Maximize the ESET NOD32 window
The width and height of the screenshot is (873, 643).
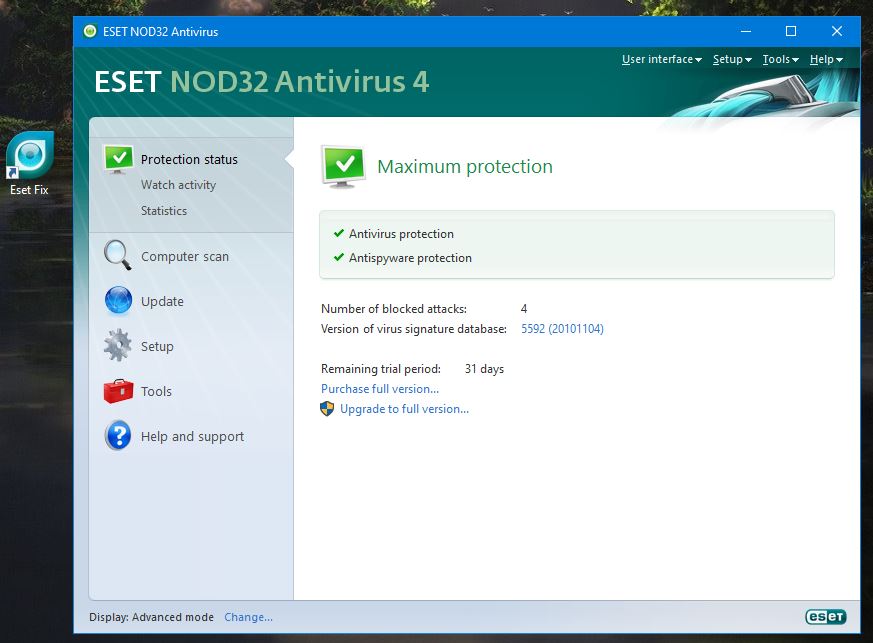click(791, 31)
